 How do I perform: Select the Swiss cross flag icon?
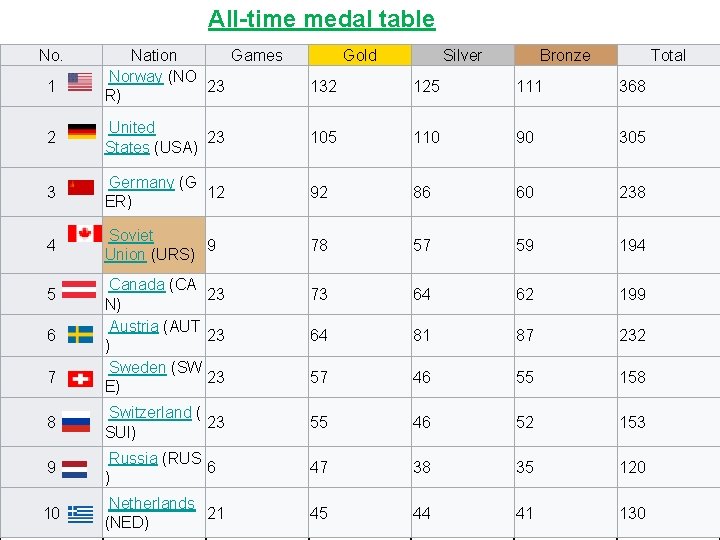(79, 378)
